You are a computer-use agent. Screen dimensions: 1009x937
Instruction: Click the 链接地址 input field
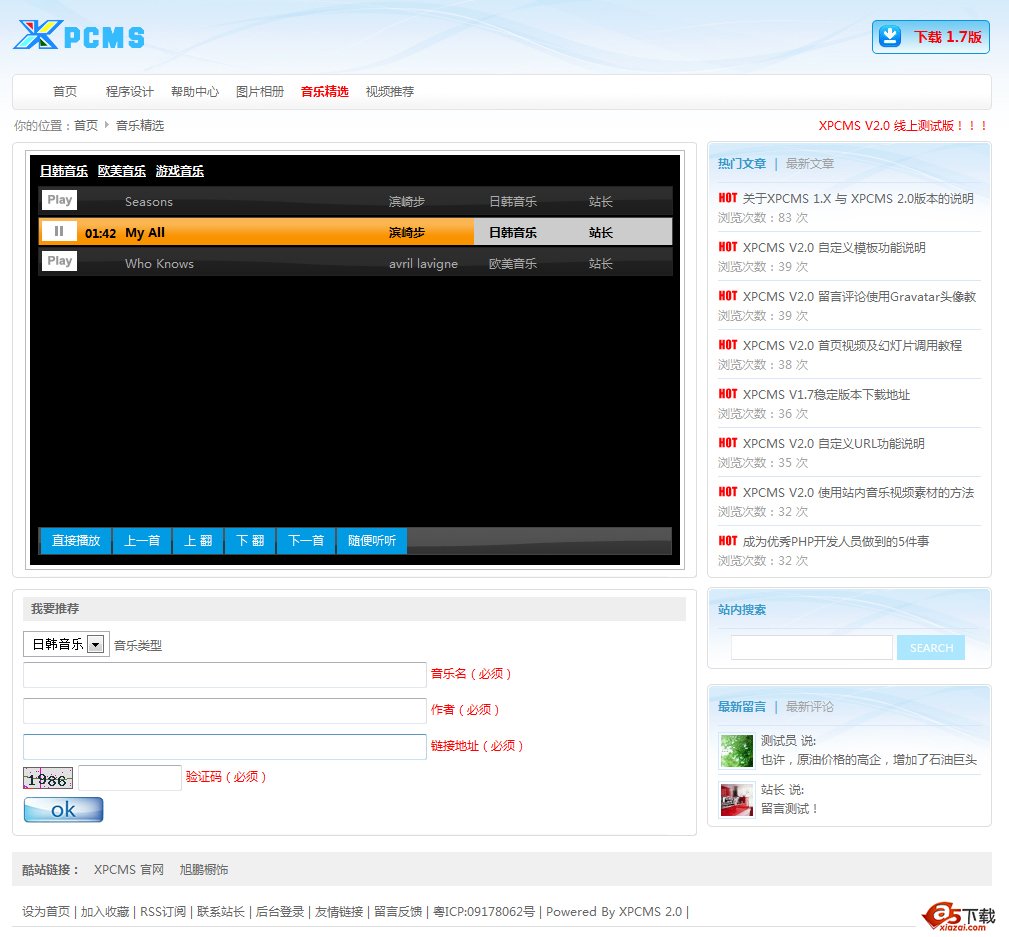click(x=225, y=747)
